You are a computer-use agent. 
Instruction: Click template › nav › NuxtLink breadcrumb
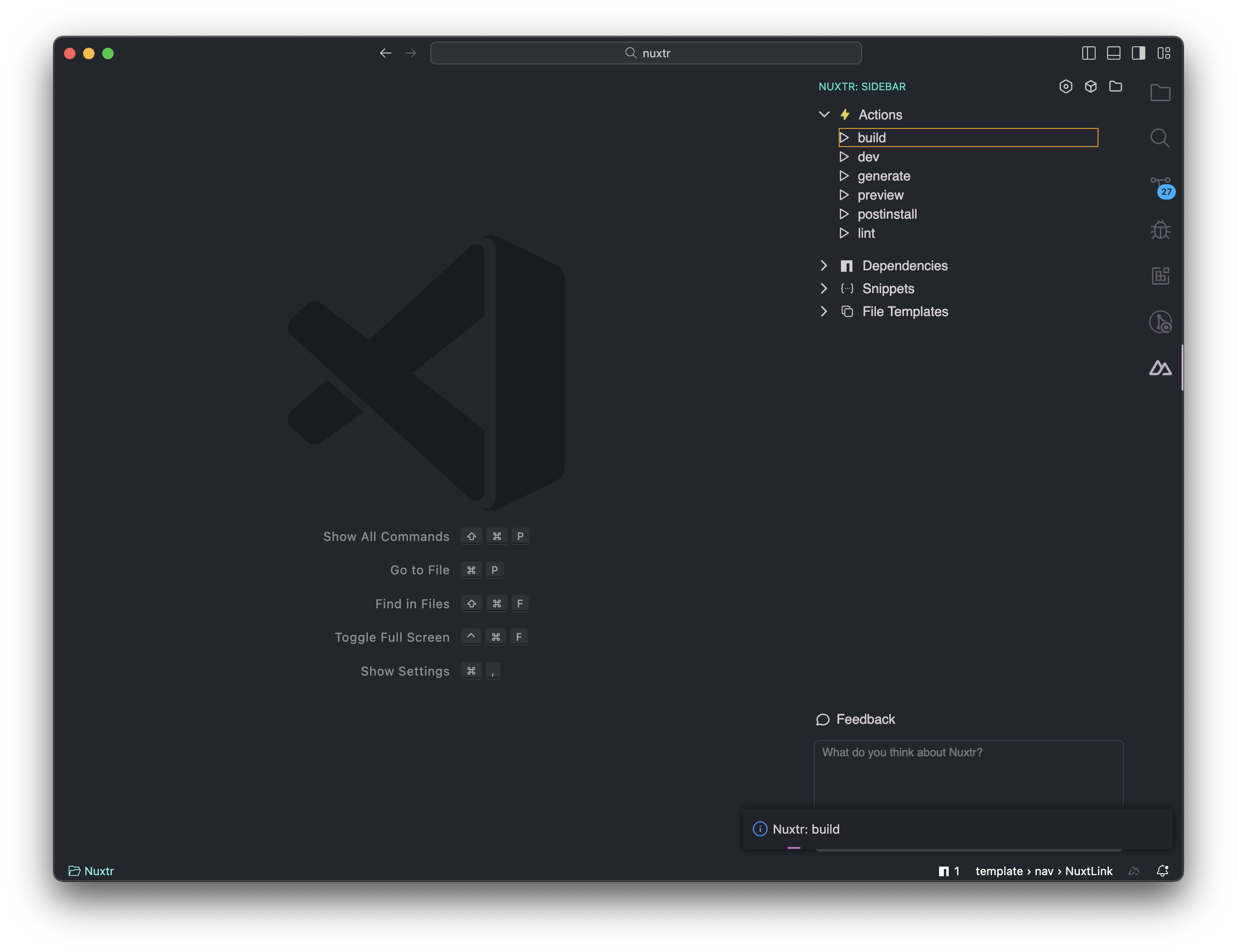pos(1043,871)
